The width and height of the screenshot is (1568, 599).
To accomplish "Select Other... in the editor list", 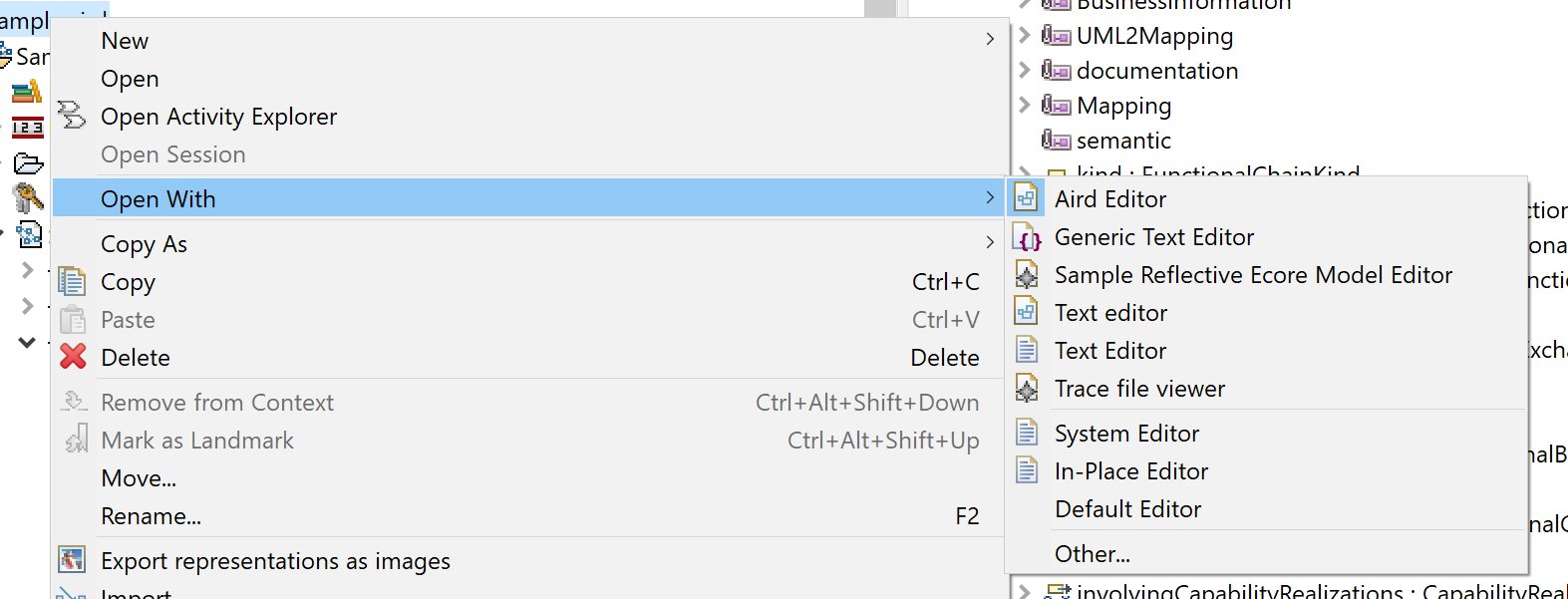I will (1092, 554).
